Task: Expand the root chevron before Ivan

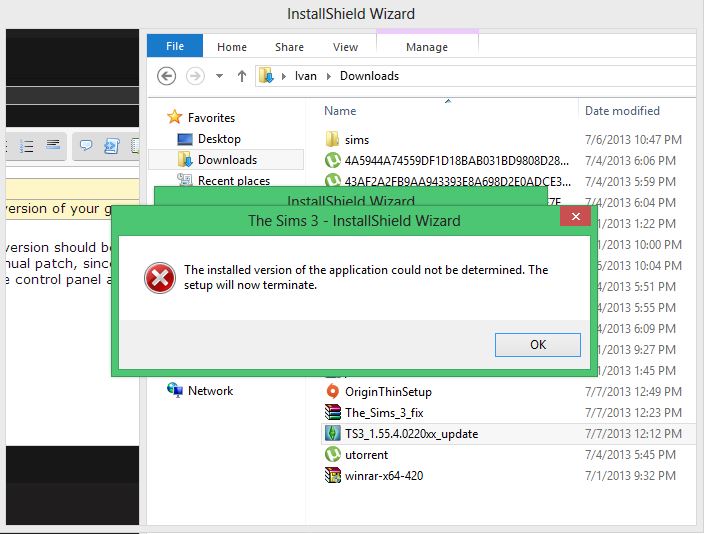Action: [284, 76]
